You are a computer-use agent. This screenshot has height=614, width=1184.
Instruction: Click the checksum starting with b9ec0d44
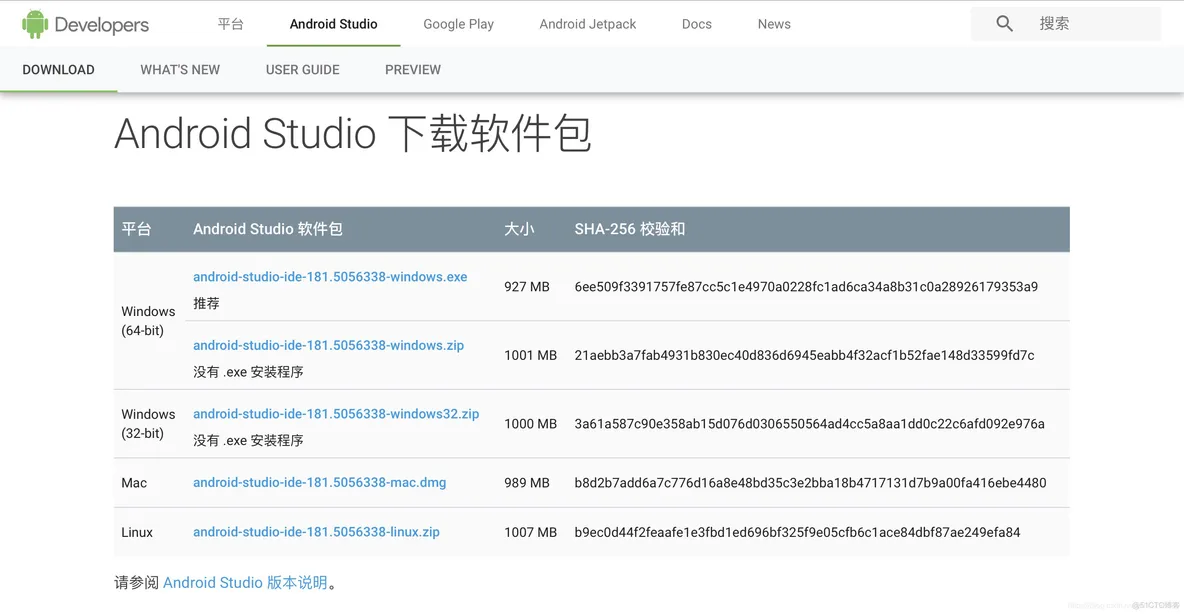coord(797,532)
